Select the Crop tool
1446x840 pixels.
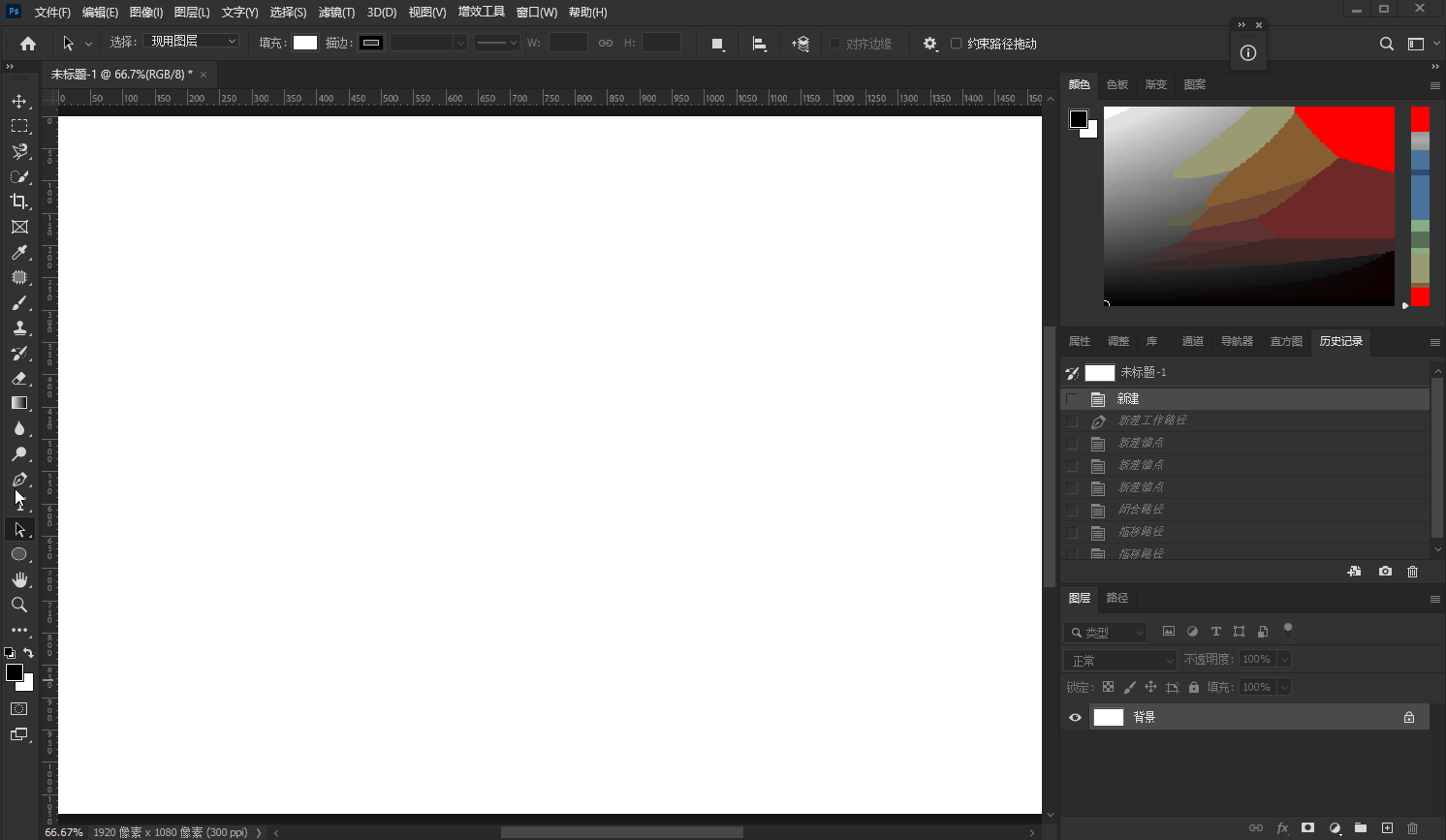[19, 202]
